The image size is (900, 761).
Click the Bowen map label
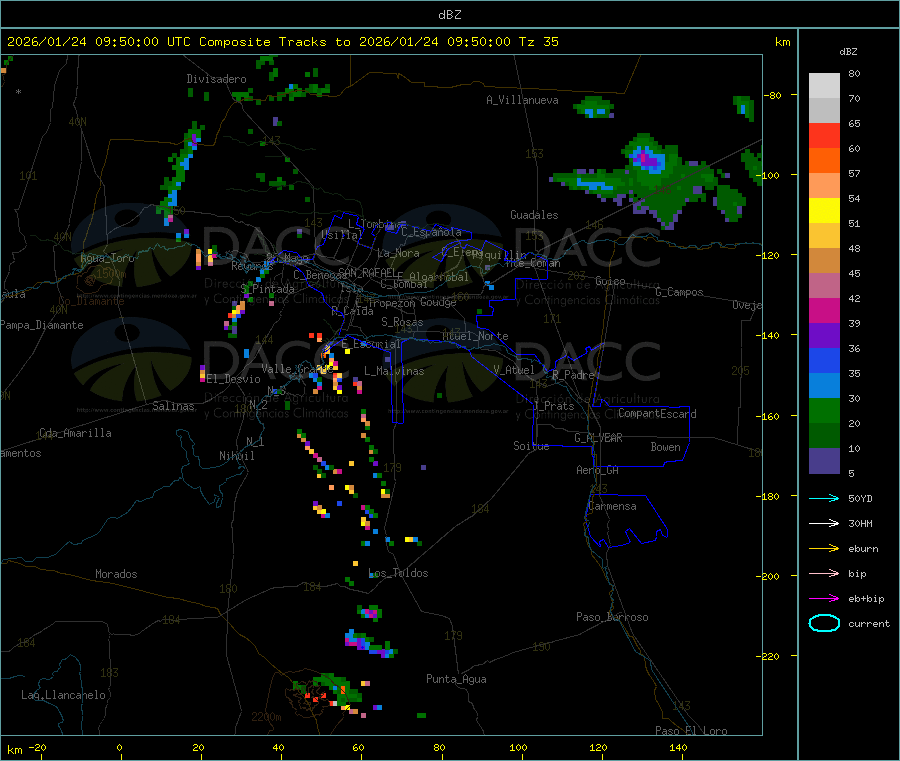(x=665, y=447)
